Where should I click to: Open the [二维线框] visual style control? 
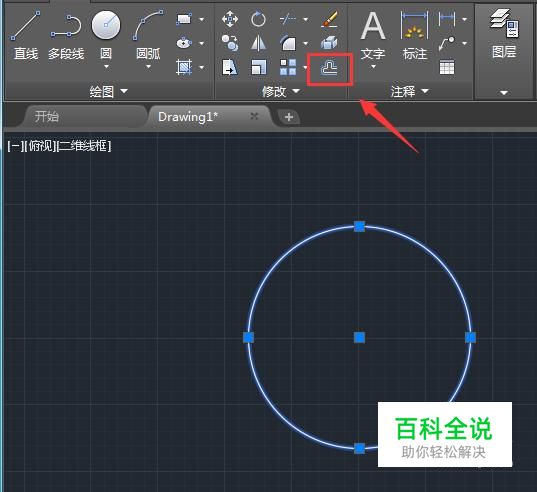[x=84, y=146]
